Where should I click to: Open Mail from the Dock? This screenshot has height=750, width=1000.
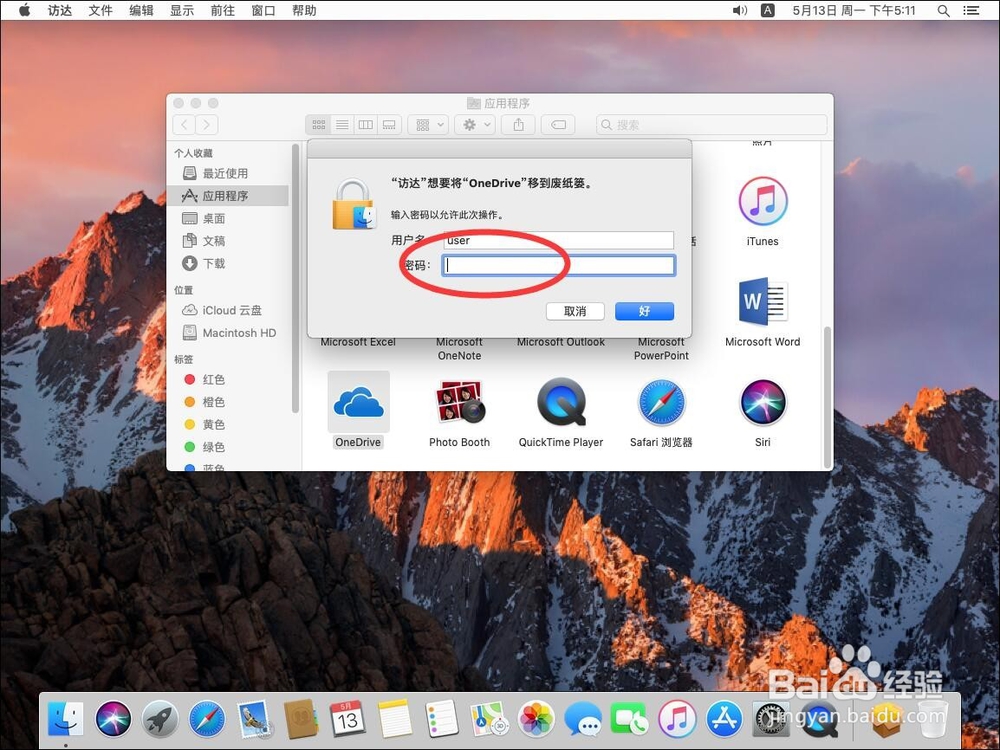click(254, 719)
